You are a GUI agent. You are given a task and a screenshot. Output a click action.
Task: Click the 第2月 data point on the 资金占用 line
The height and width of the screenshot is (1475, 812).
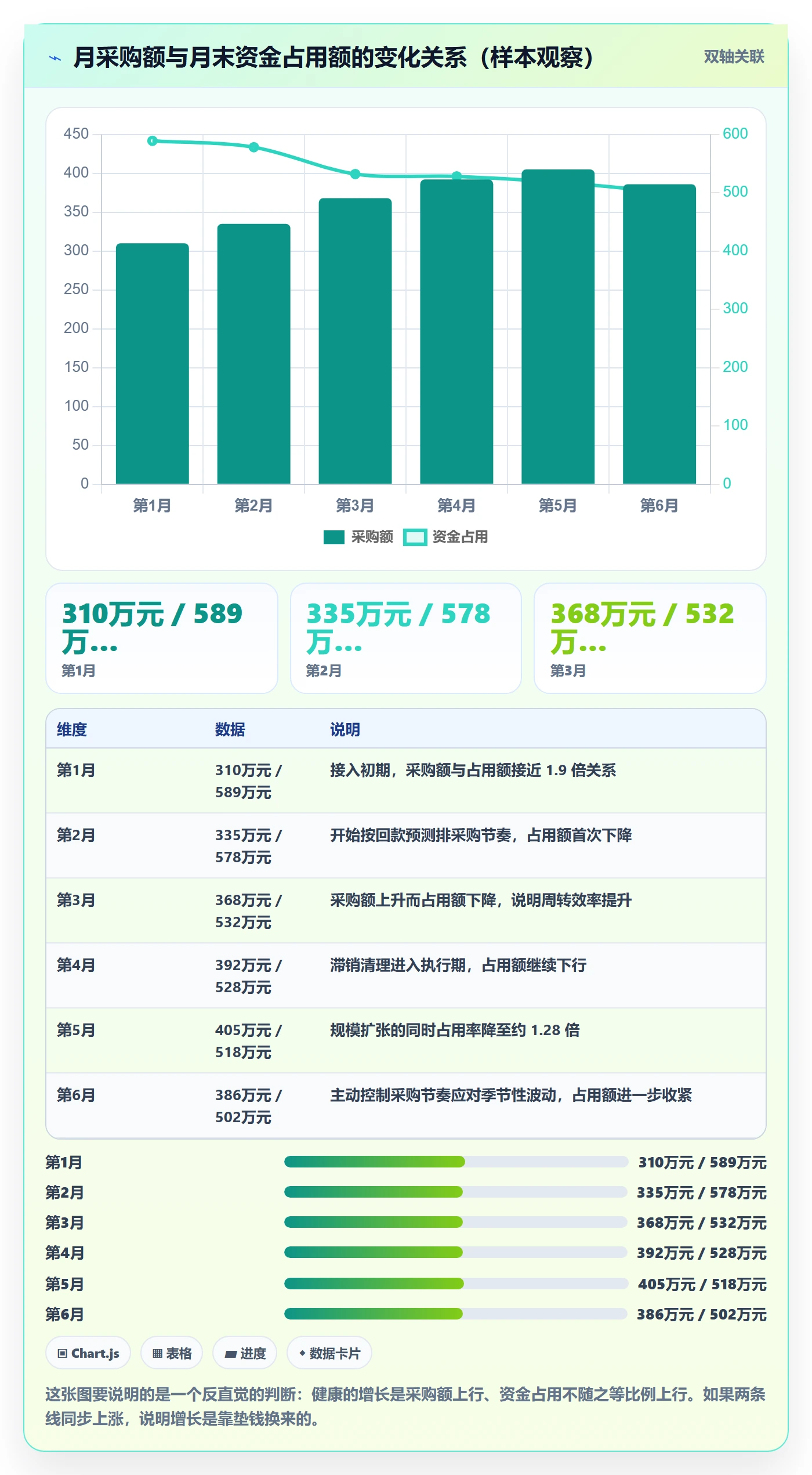click(254, 147)
